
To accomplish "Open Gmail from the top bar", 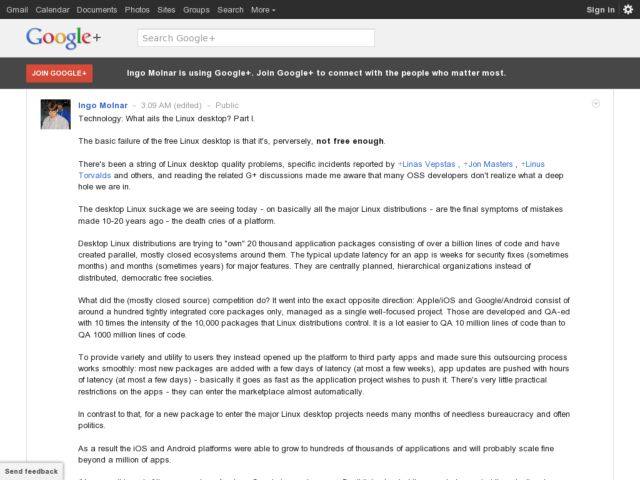I will click(x=17, y=9).
